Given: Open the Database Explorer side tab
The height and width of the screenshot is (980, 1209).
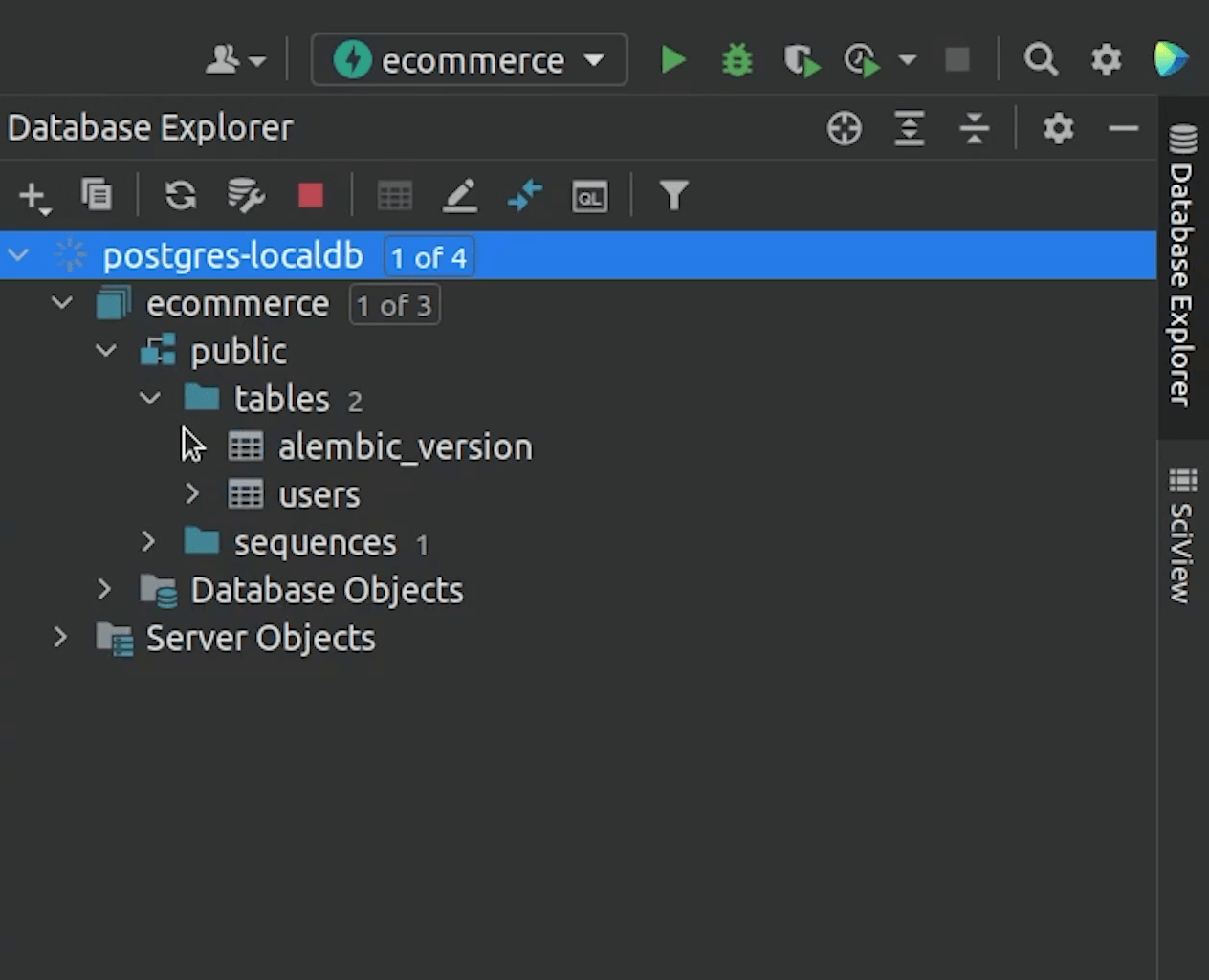Looking at the screenshot, I should point(1182,268).
